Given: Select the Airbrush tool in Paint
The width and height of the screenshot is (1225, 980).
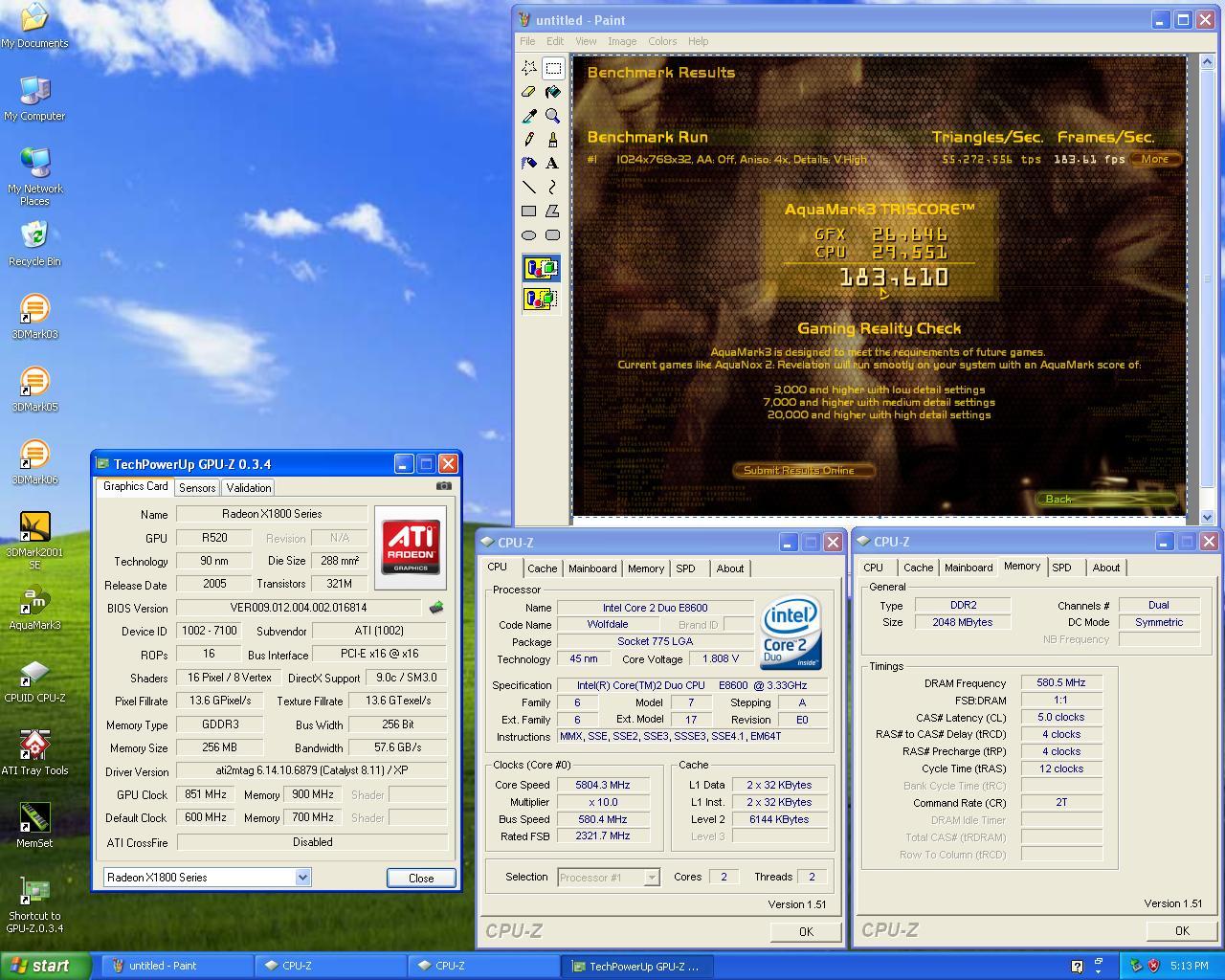Looking at the screenshot, I should (529, 164).
